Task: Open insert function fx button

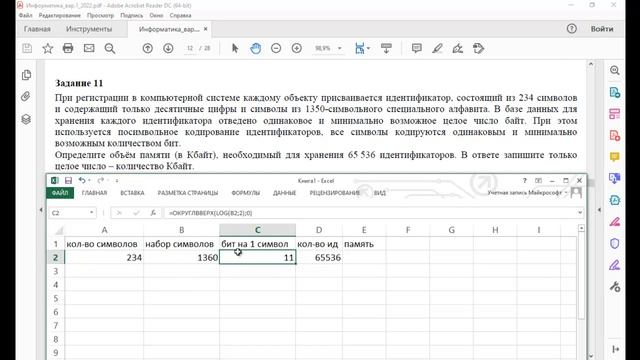Action: [153, 213]
